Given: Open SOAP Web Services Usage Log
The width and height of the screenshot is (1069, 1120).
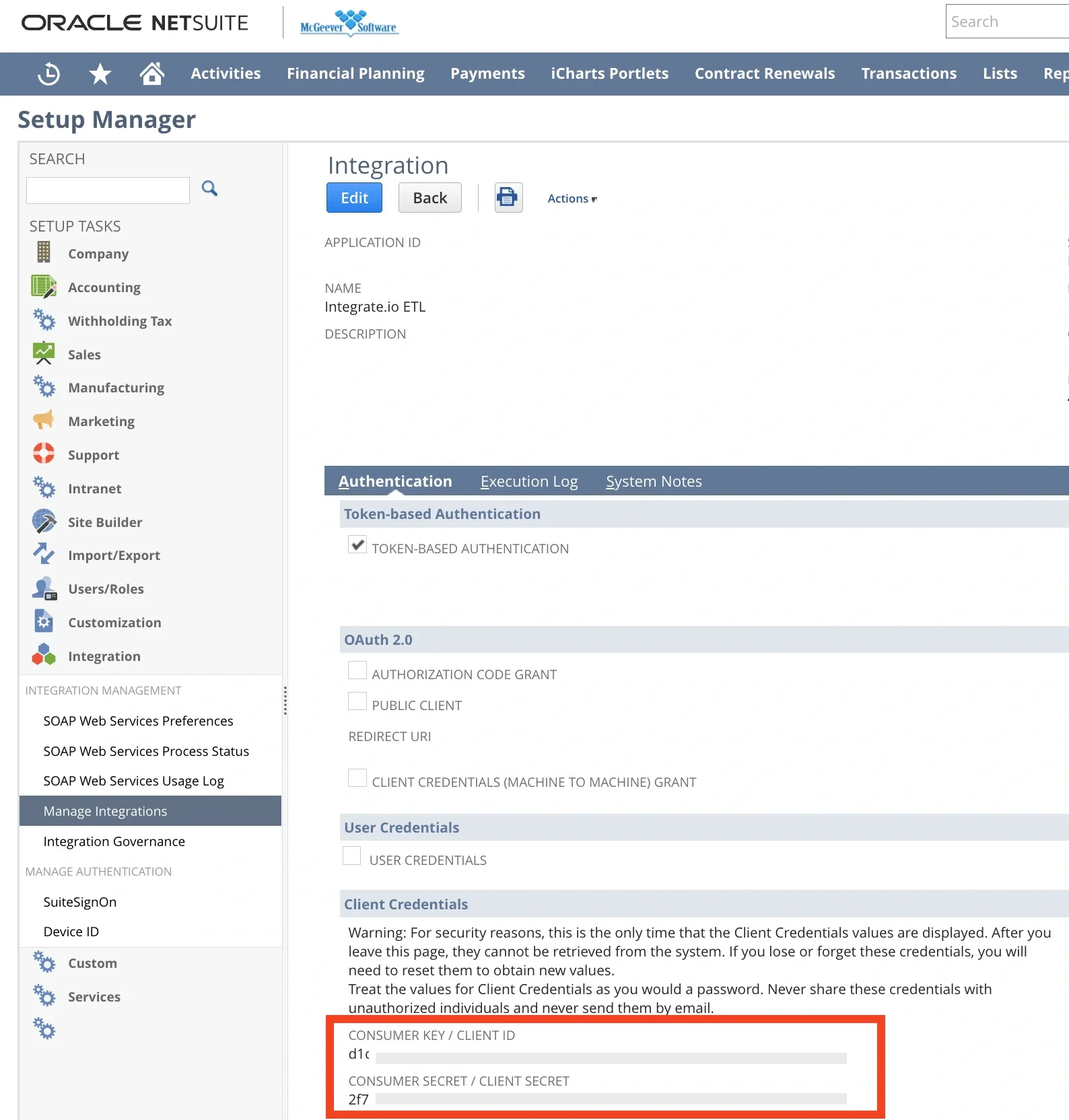Looking at the screenshot, I should click(x=133, y=781).
